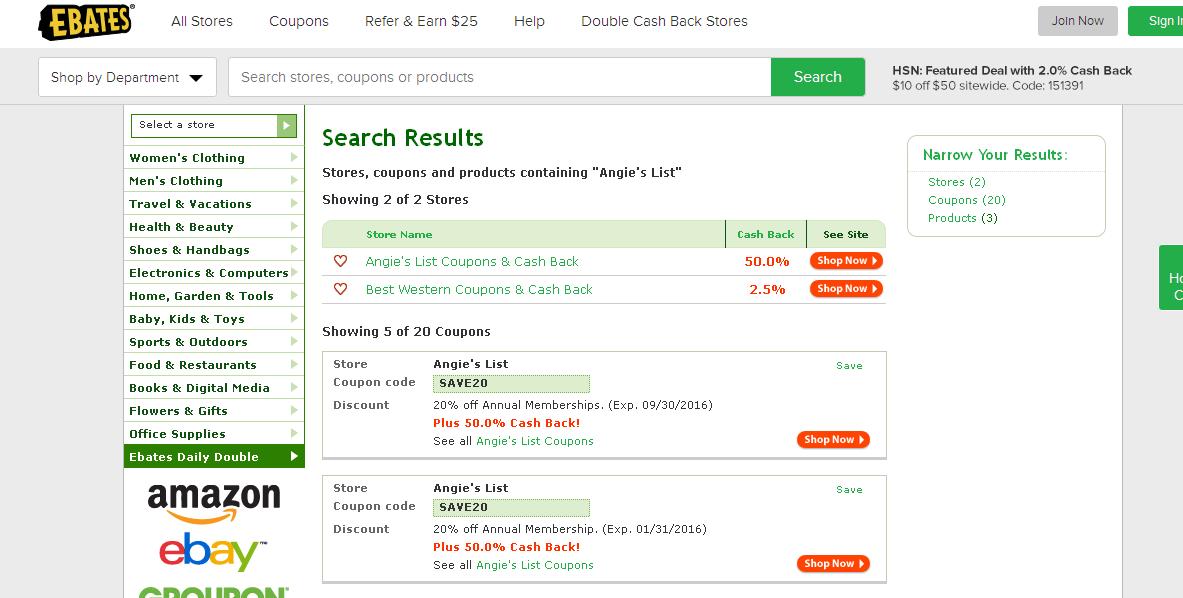Screen dimensions: 1183x598
Task: Expand Women's Clothing category
Action: click(x=214, y=158)
